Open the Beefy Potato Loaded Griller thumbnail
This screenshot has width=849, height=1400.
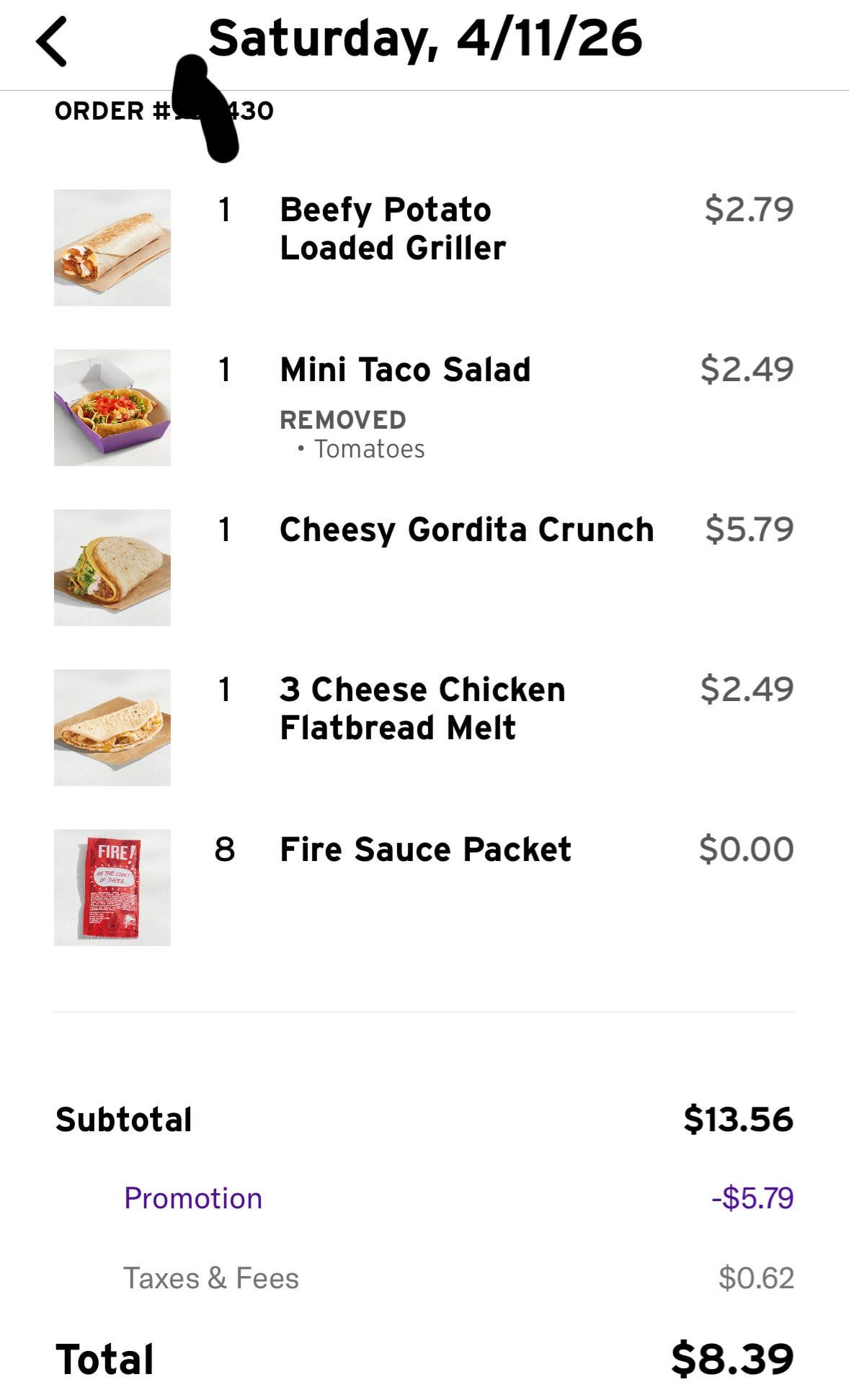click(112, 248)
